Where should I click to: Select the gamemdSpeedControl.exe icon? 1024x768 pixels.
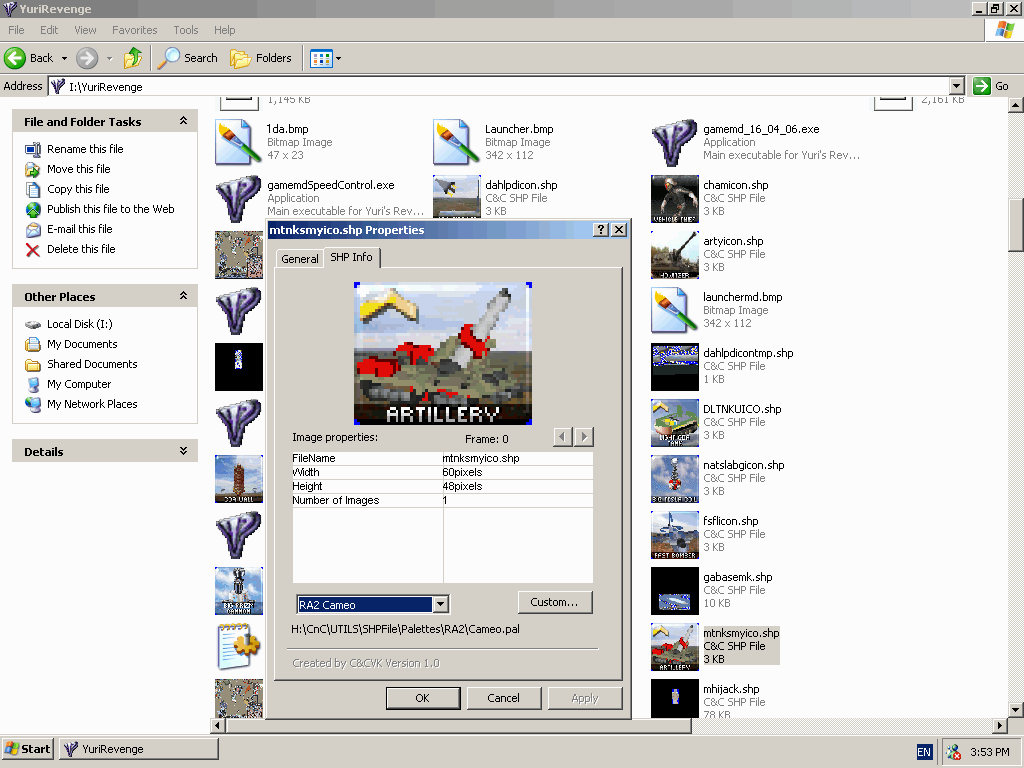[238, 199]
